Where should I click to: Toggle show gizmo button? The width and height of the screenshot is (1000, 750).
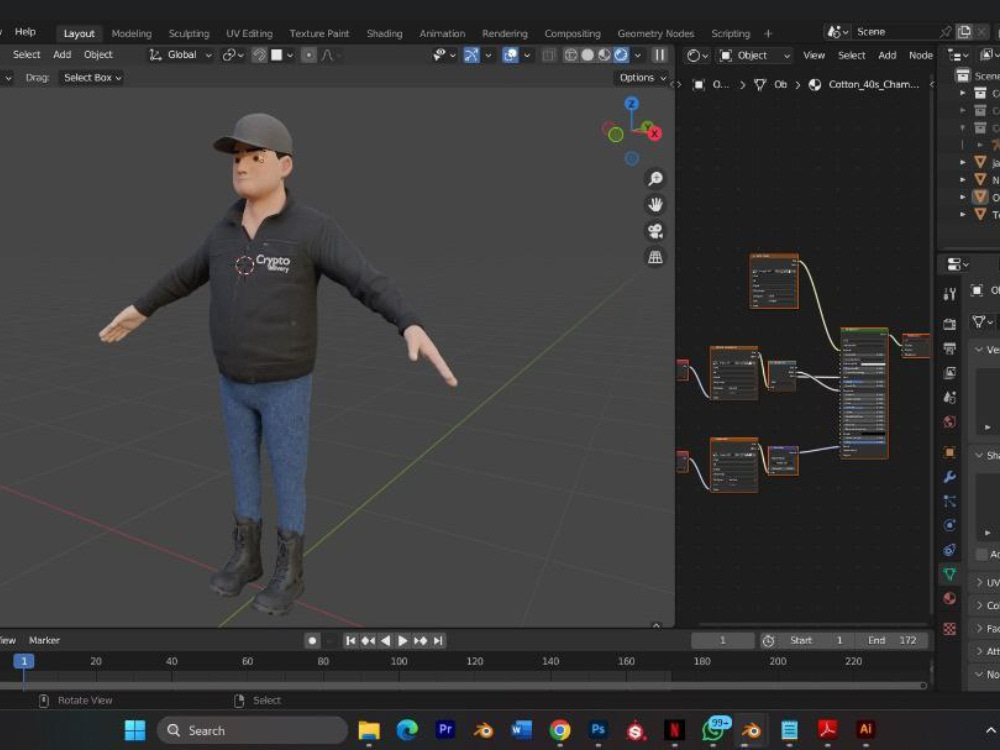point(471,55)
